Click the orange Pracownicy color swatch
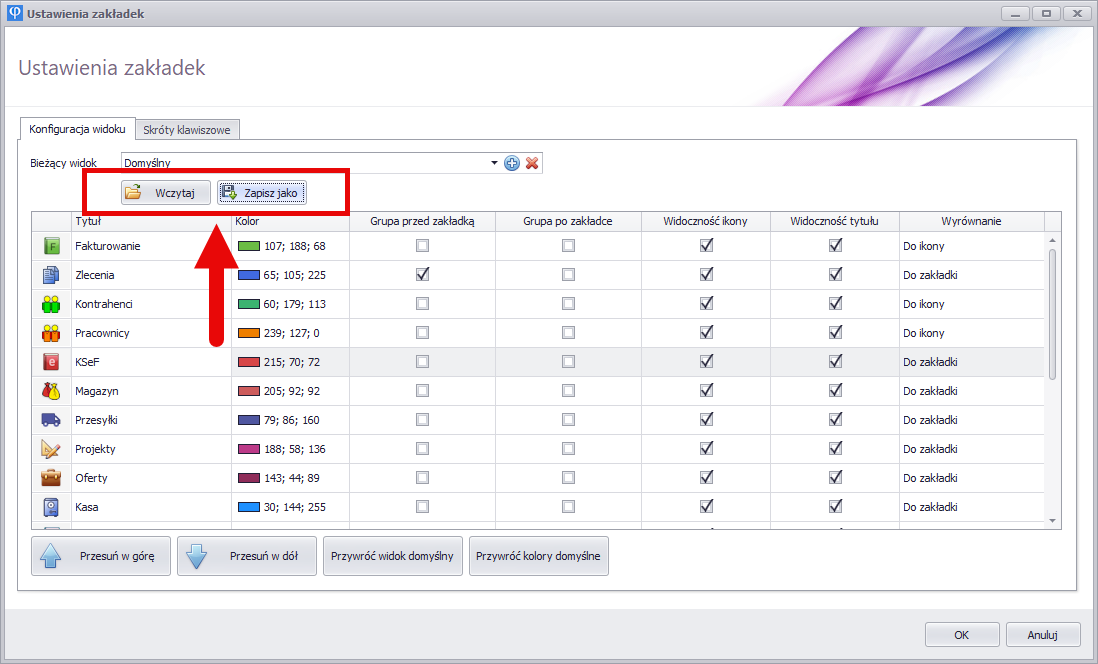Image resolution: width=1098 pixels, height=664 pixels. coord(249,333)
